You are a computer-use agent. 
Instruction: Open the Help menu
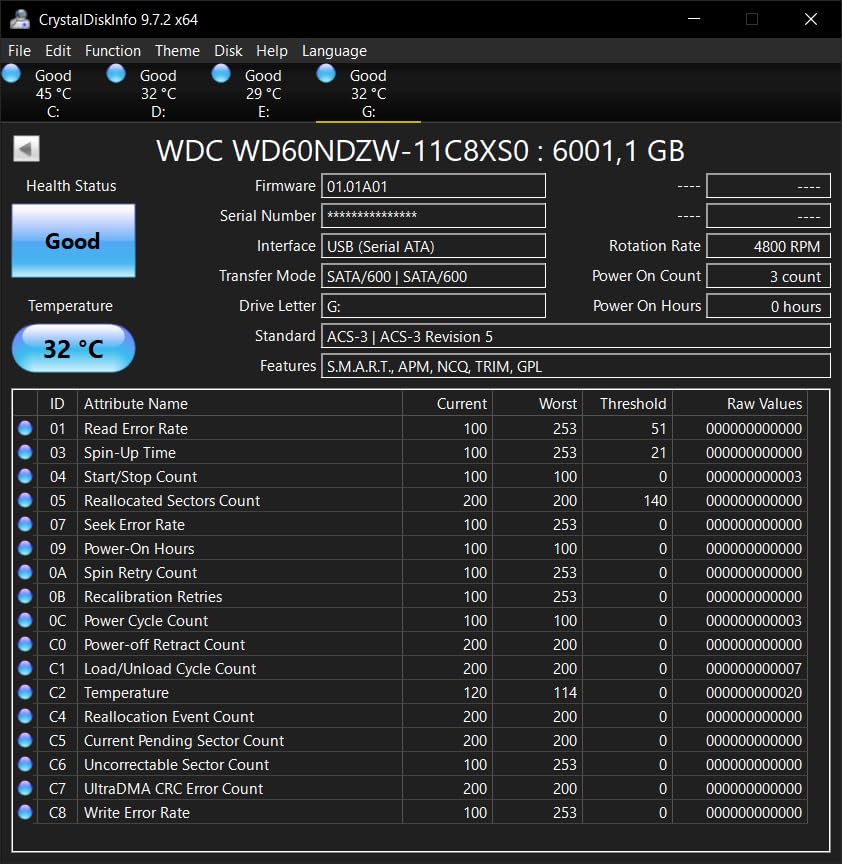coord(272,51)
